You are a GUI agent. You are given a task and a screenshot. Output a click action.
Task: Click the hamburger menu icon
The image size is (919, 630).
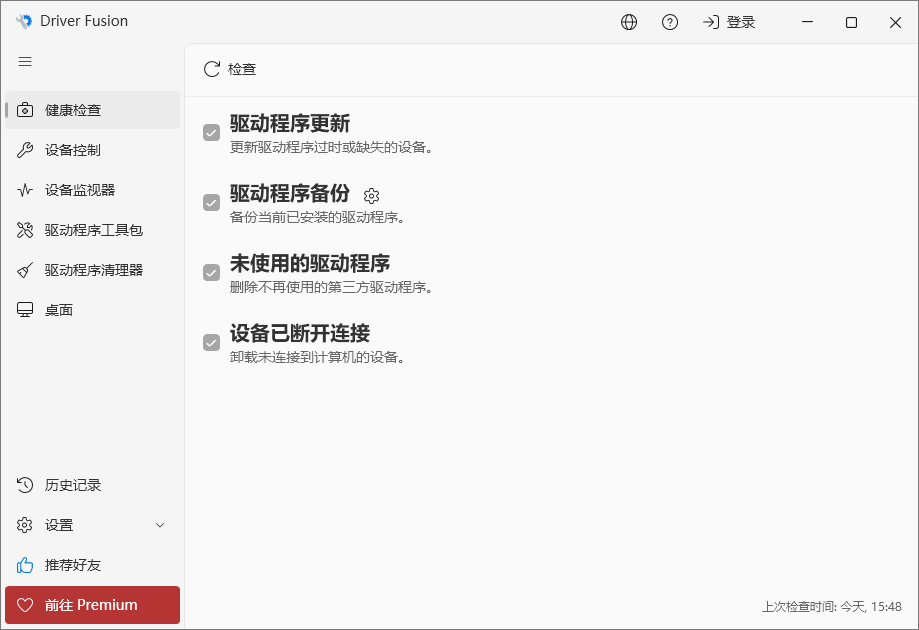[x=25, y=62]
